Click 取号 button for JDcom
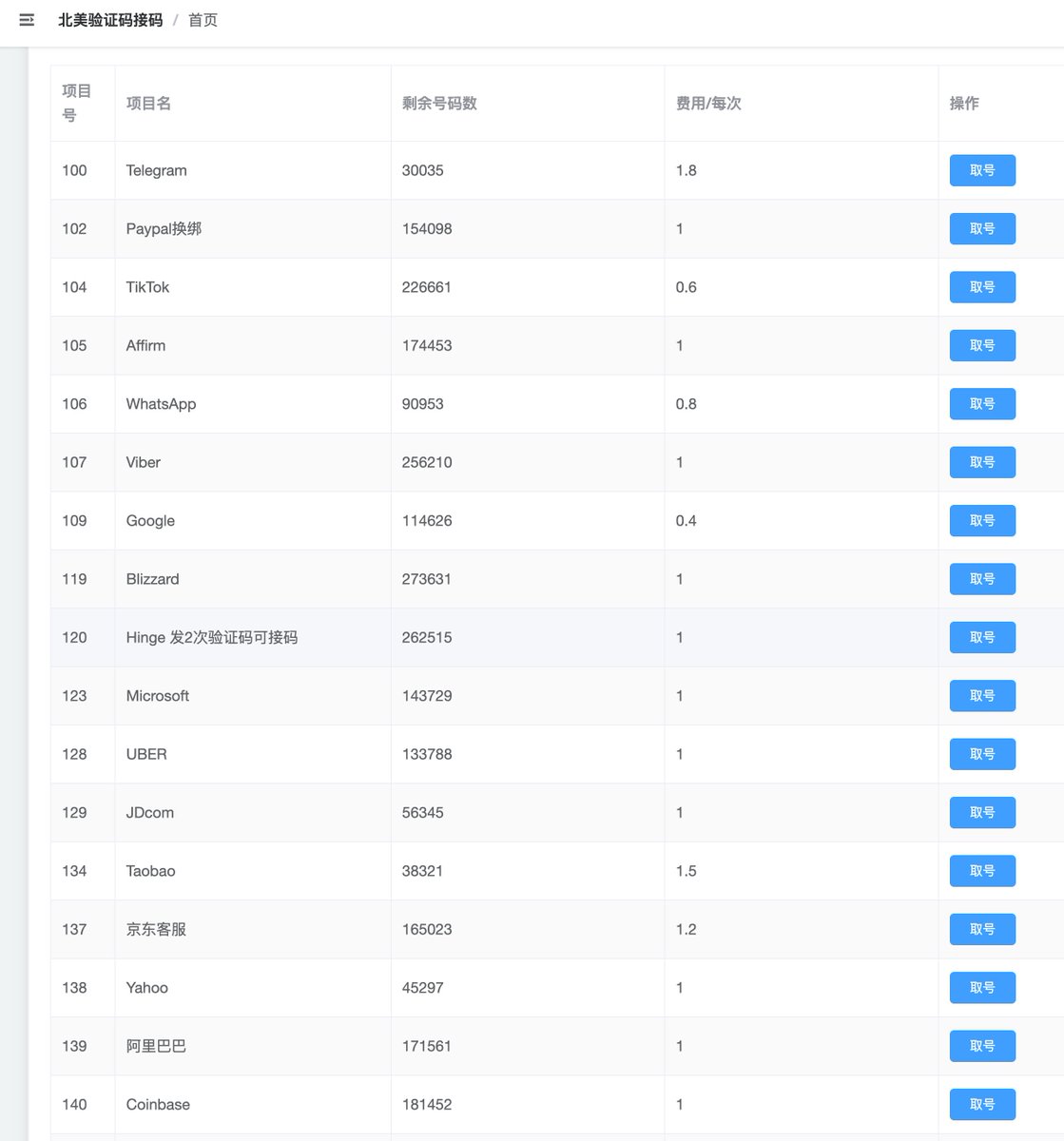 [x=982, y=812]
